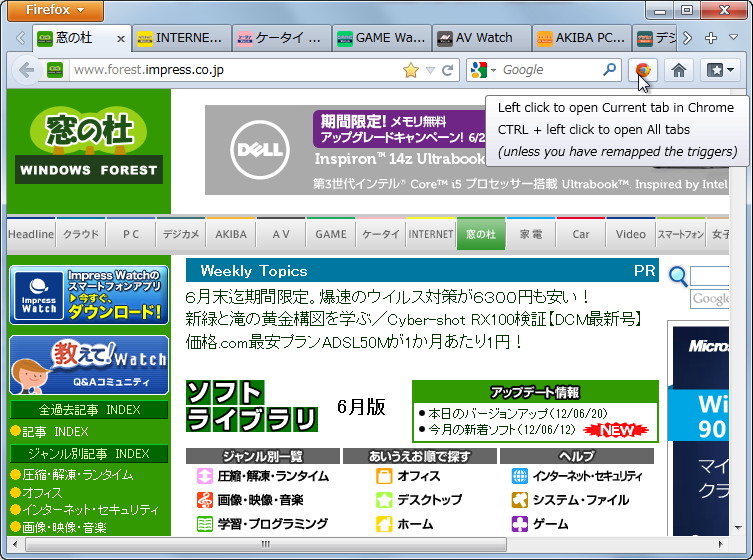Open the Dell Inspiron banner ad
The image size is (753, 560).
[466, 150]
